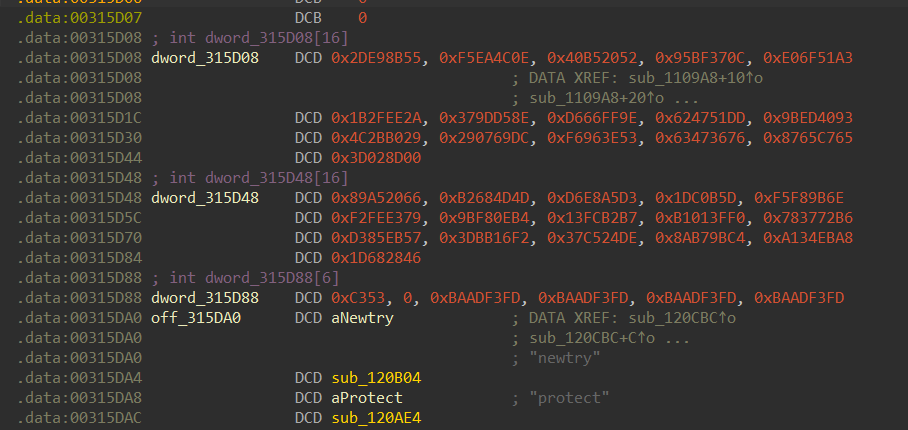Follow the sub_120CBC+C cross reference
The height and width of the screenshot is (430, 908).
click(x=590, y=337)
